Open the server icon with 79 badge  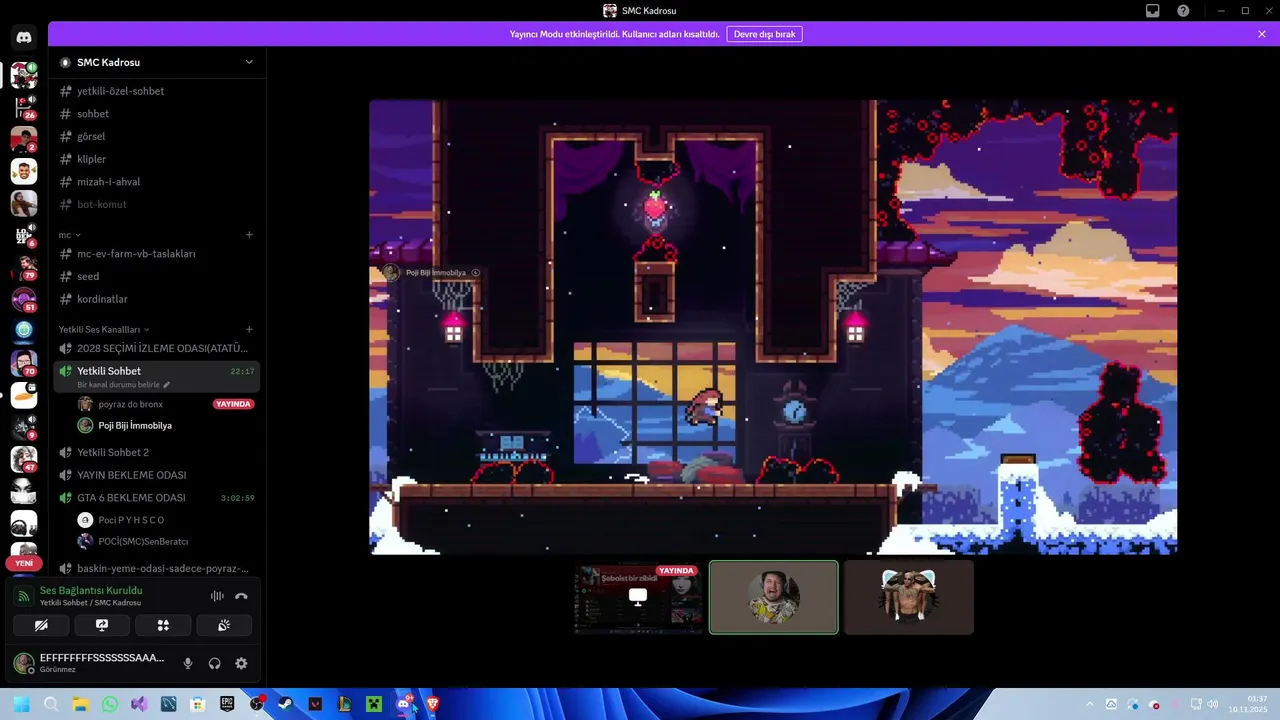(24, 267)
